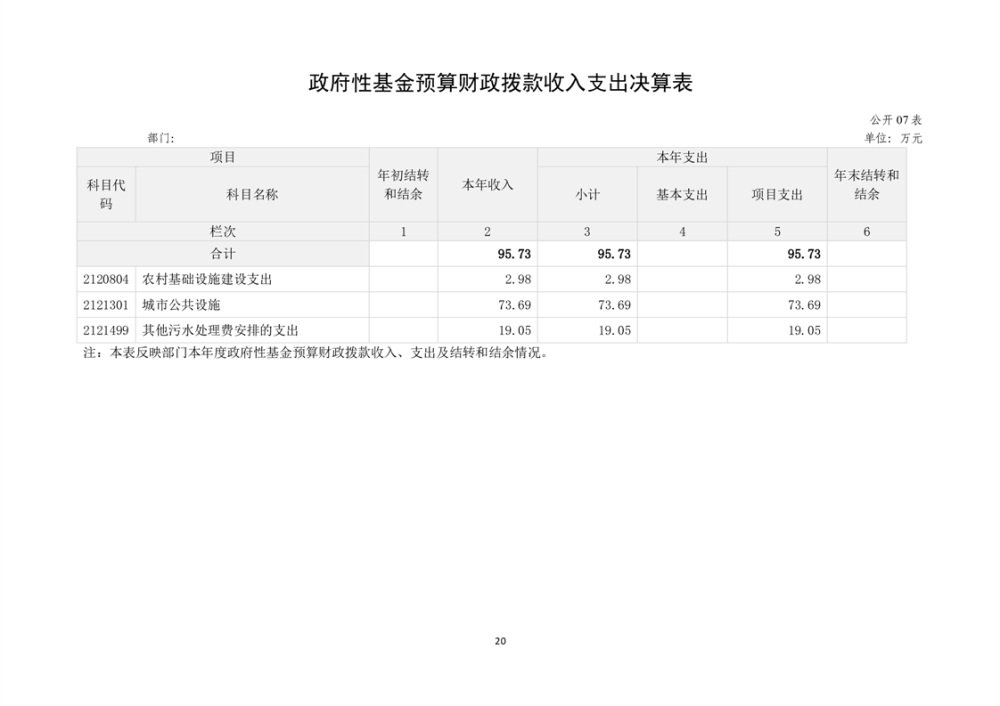Image resolution: width=1000 pixels, height=706 pixels.
Task: Click the 年末结转和结余 header cell
Action: (x=866, y=184)
